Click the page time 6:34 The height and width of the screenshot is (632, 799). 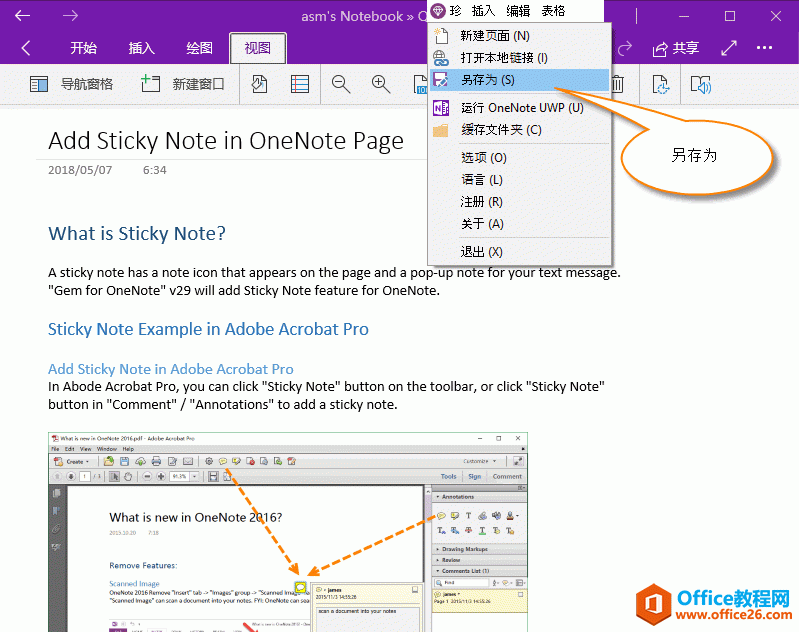[154, 170]
